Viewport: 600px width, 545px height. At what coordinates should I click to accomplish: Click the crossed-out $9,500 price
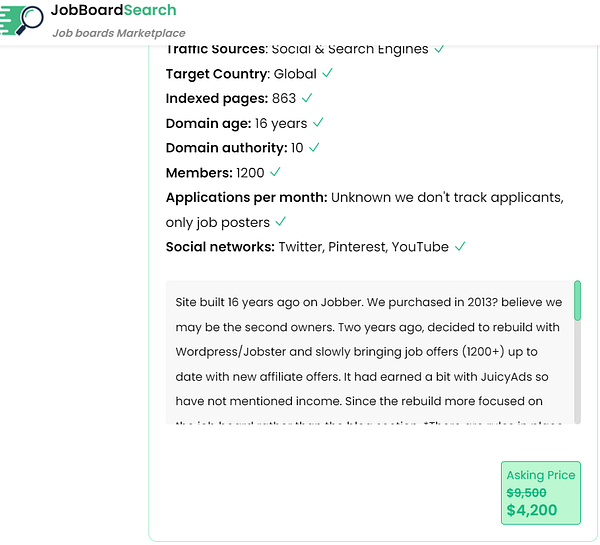click(x=526, y=492)
